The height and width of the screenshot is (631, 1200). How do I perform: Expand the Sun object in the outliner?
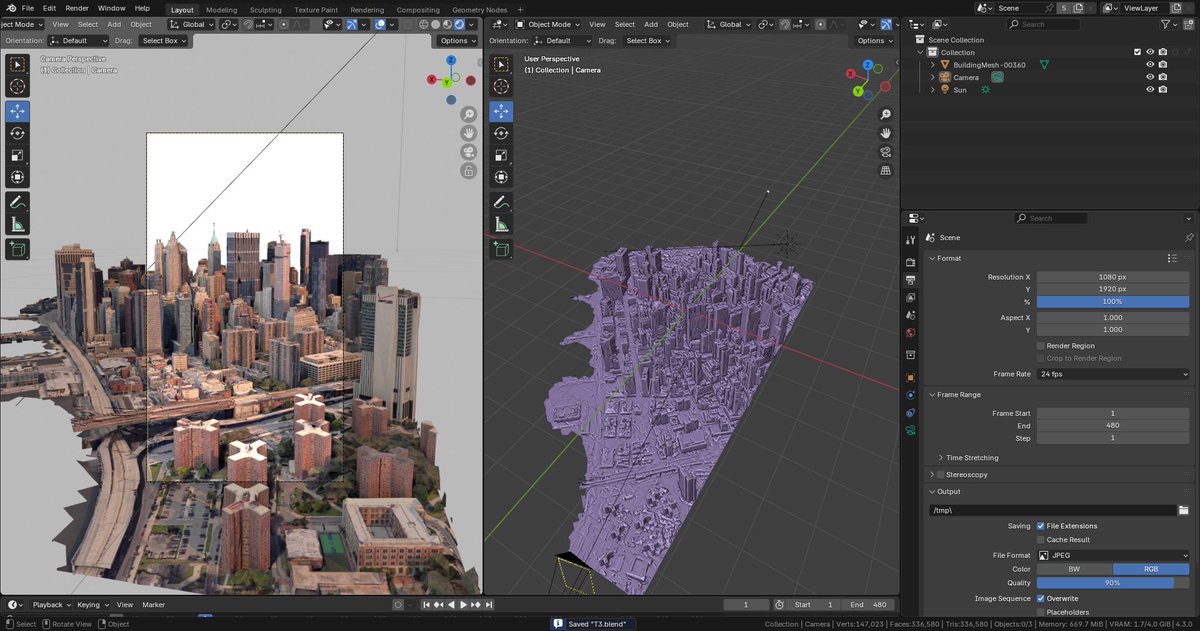pos(931,89)
